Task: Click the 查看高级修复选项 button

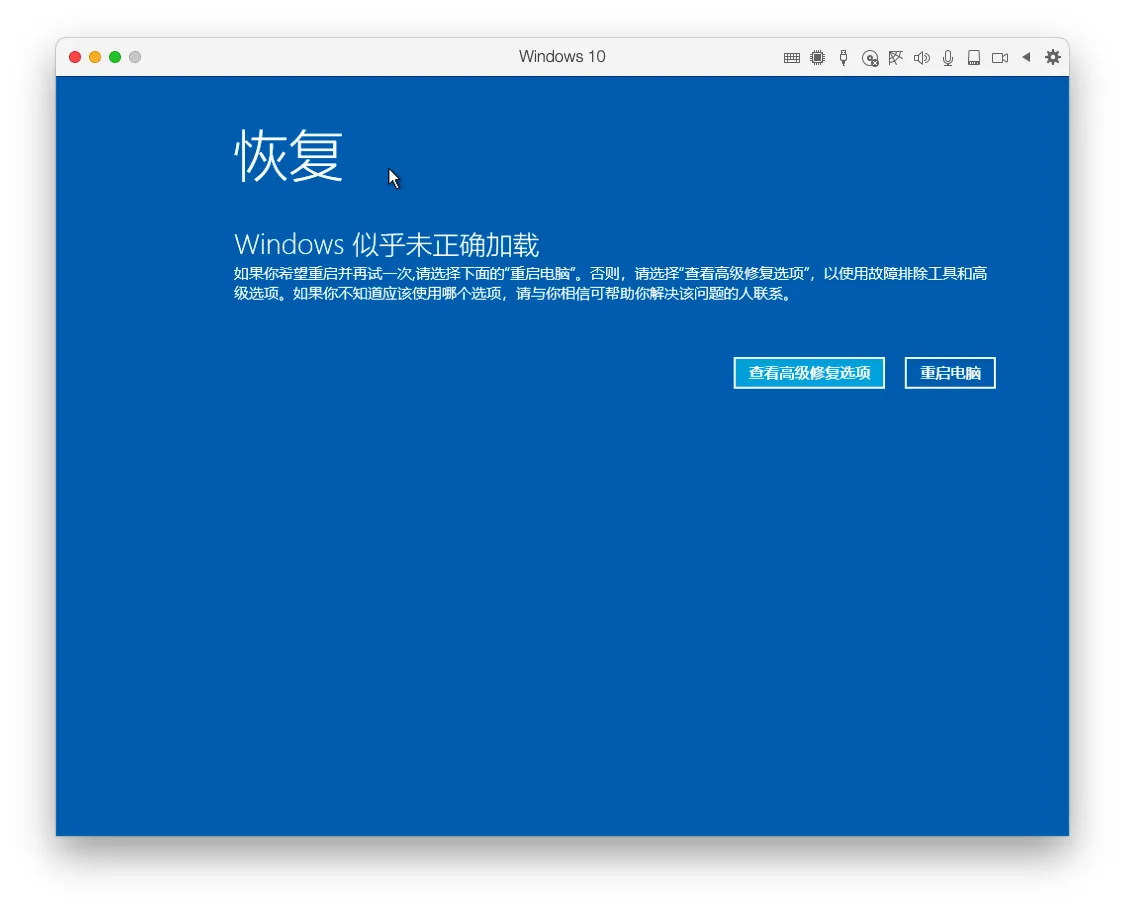Action: [809, 373]
